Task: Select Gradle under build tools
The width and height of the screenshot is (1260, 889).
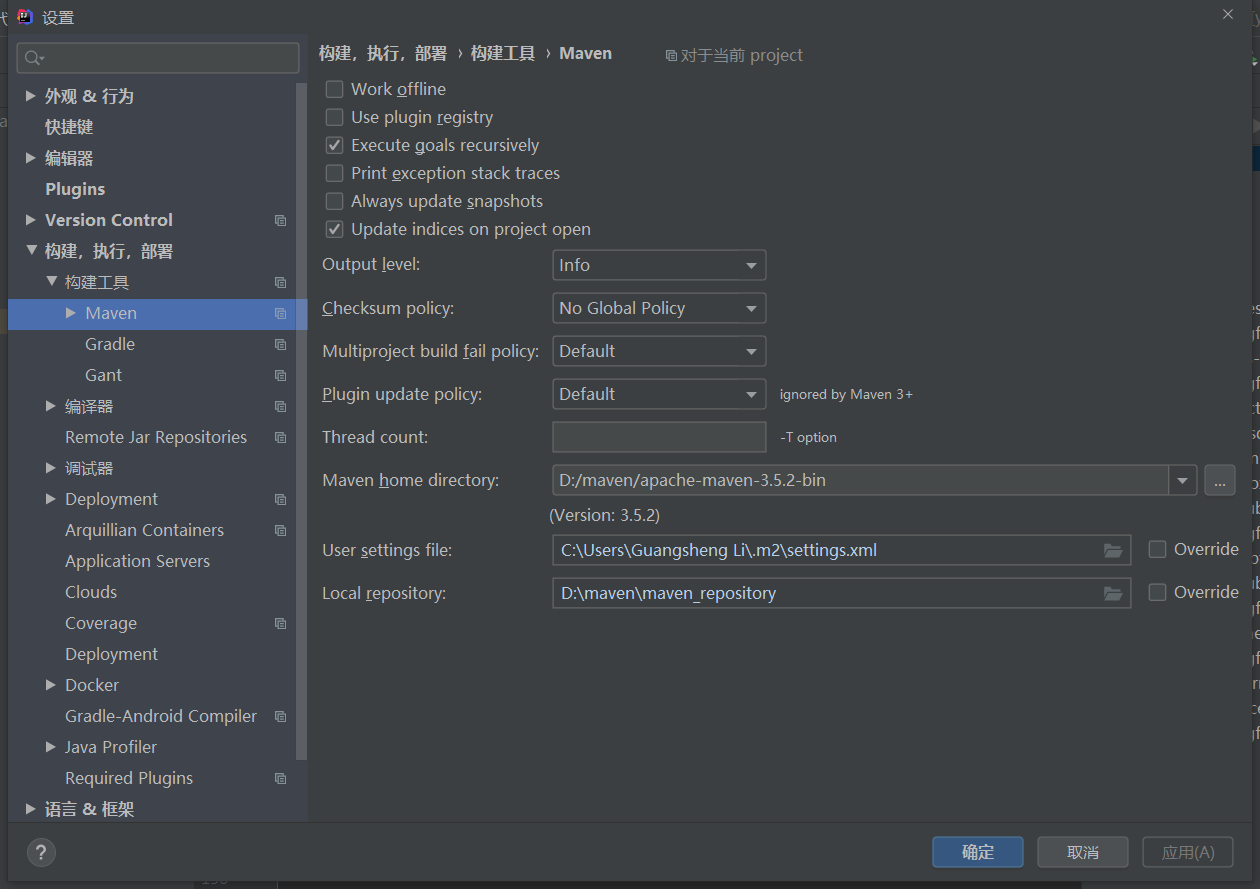Action: 110,344
